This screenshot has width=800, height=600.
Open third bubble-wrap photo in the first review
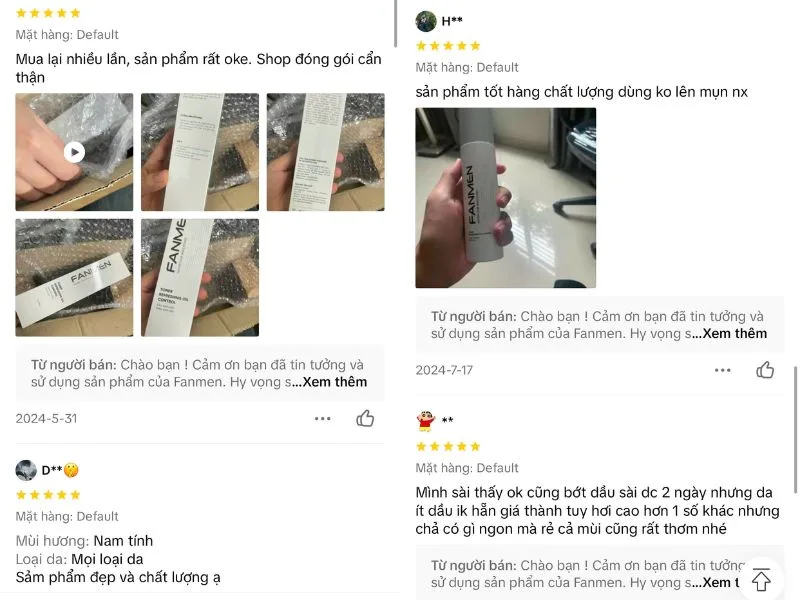pyautogui.click(x=326, y=152)
